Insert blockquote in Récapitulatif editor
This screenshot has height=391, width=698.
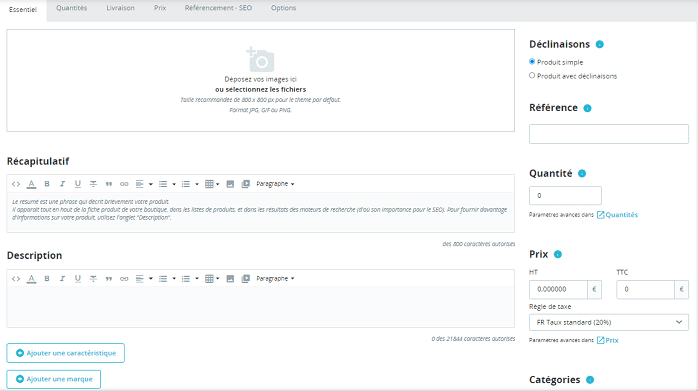(109, 184)
